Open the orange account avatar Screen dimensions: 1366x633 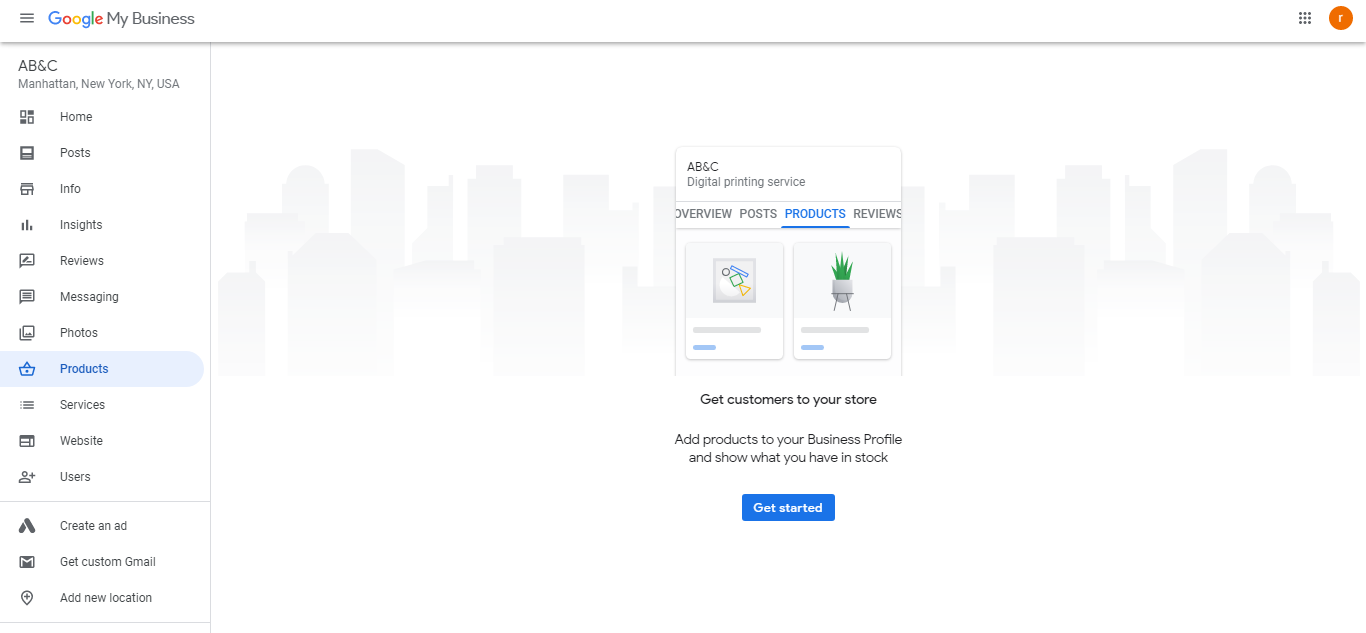(x=1340, y=18)
